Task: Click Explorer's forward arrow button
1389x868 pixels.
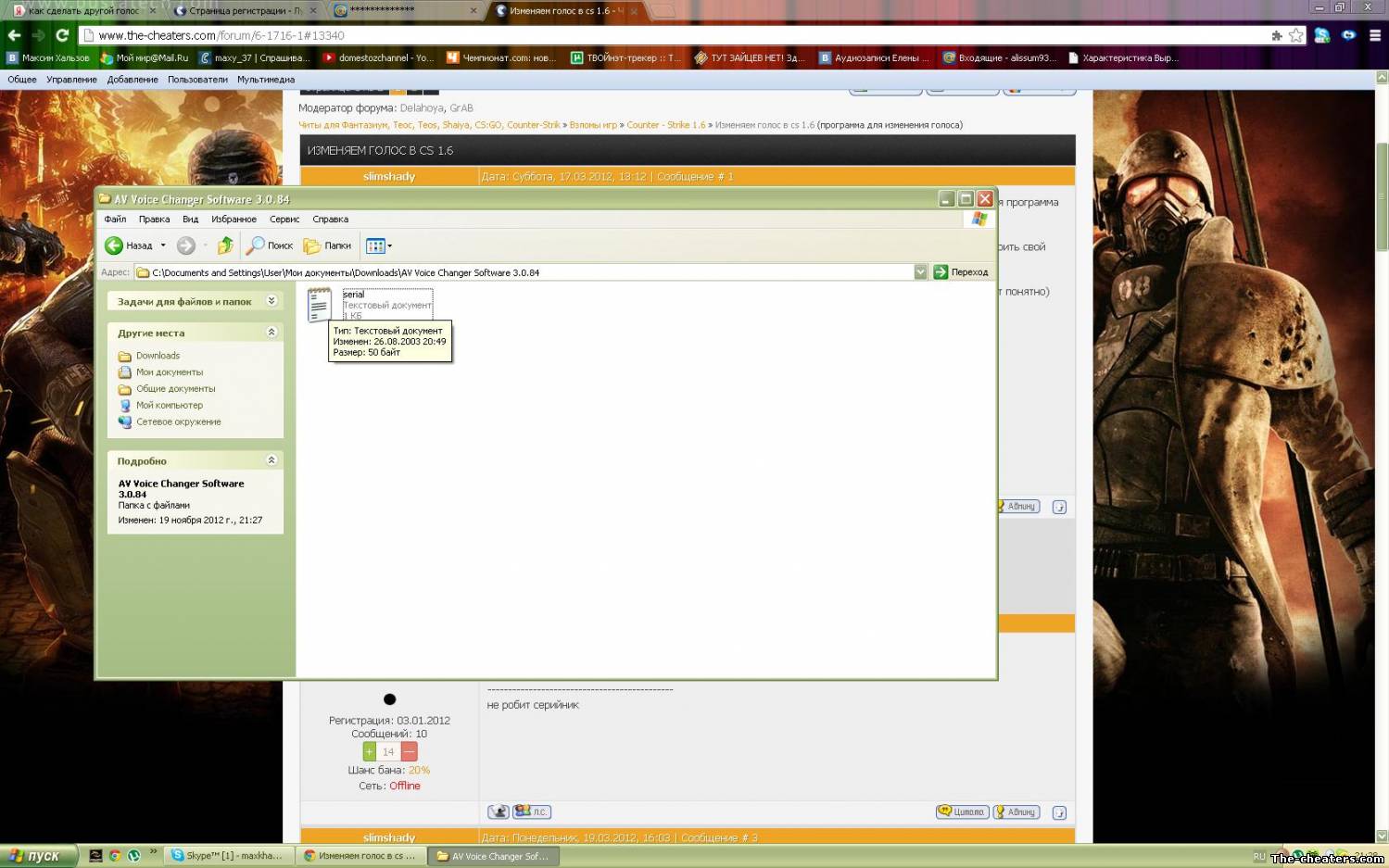Action: (186, 245)
